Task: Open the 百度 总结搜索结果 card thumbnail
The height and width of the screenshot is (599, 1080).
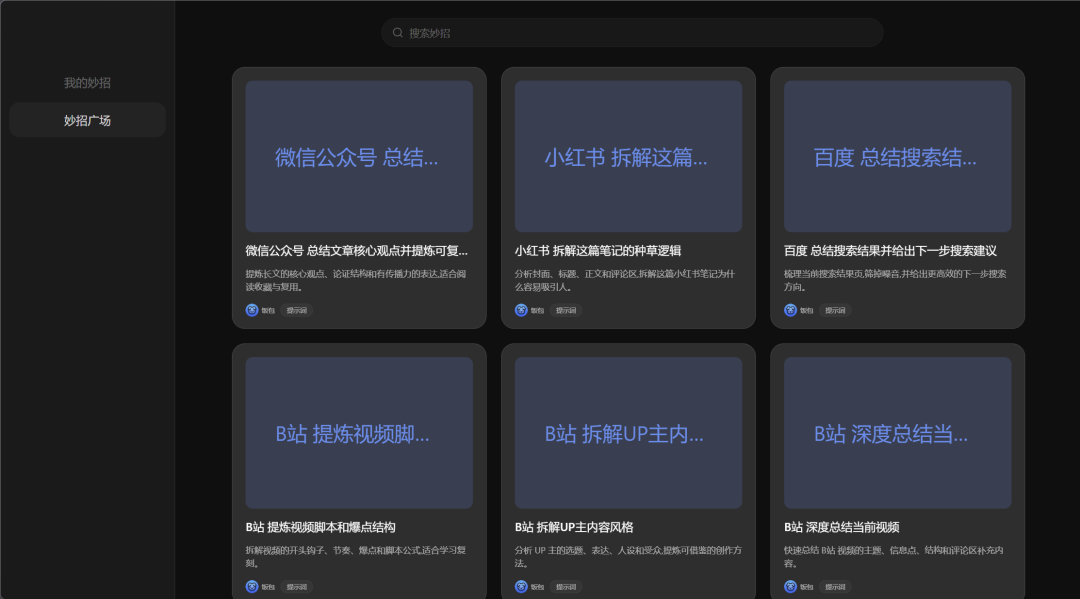Action: [x=897, y=155]
